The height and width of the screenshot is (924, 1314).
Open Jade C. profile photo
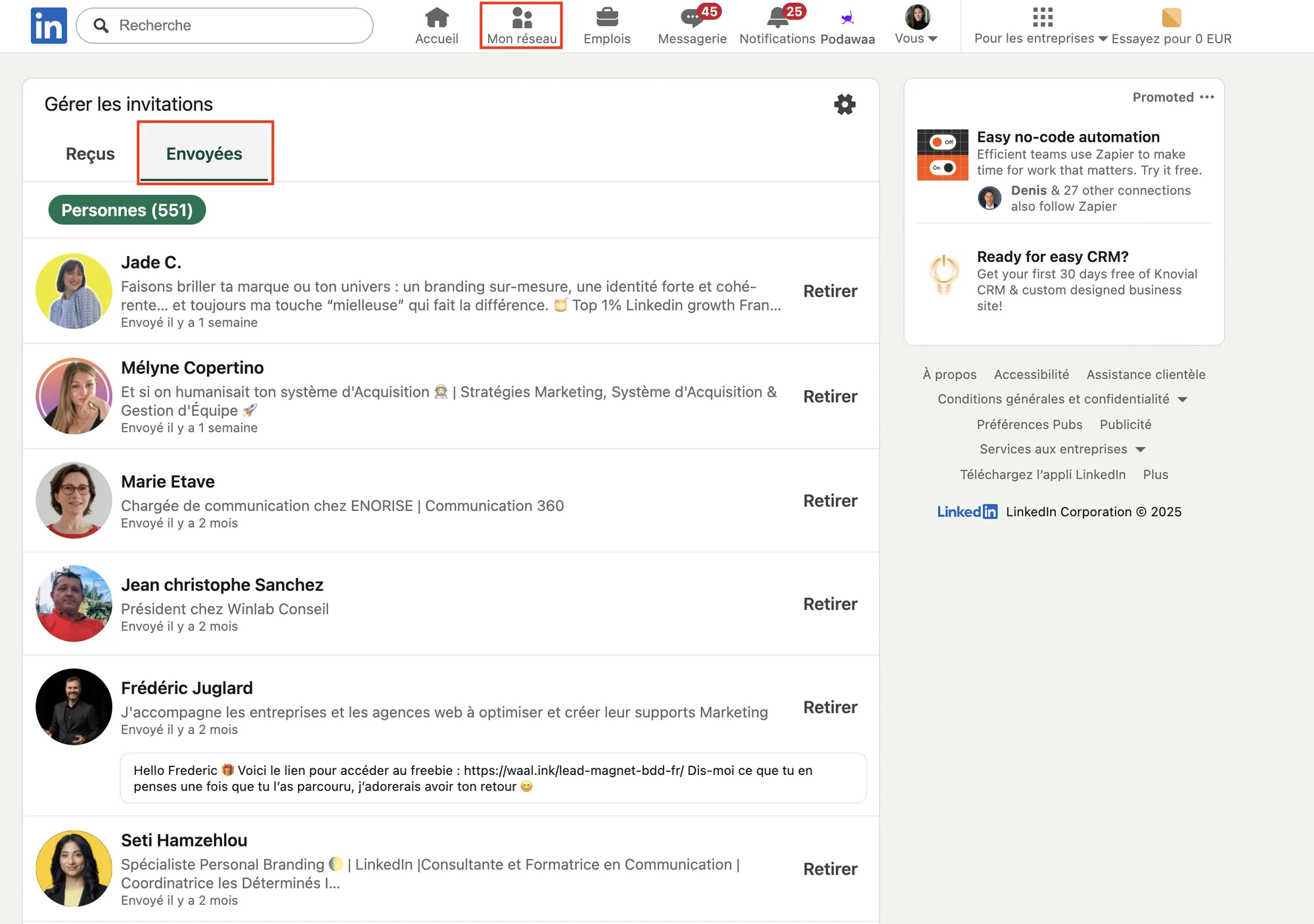[74, 291]
